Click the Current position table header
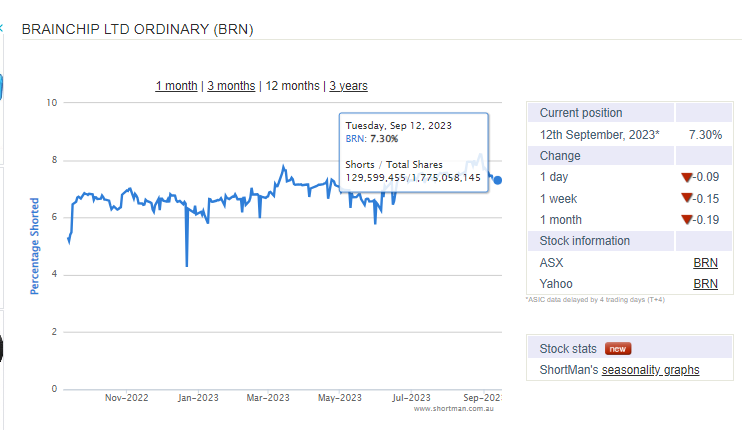The width and height of the screenshot is (751, 430). [x=581, y=113]
